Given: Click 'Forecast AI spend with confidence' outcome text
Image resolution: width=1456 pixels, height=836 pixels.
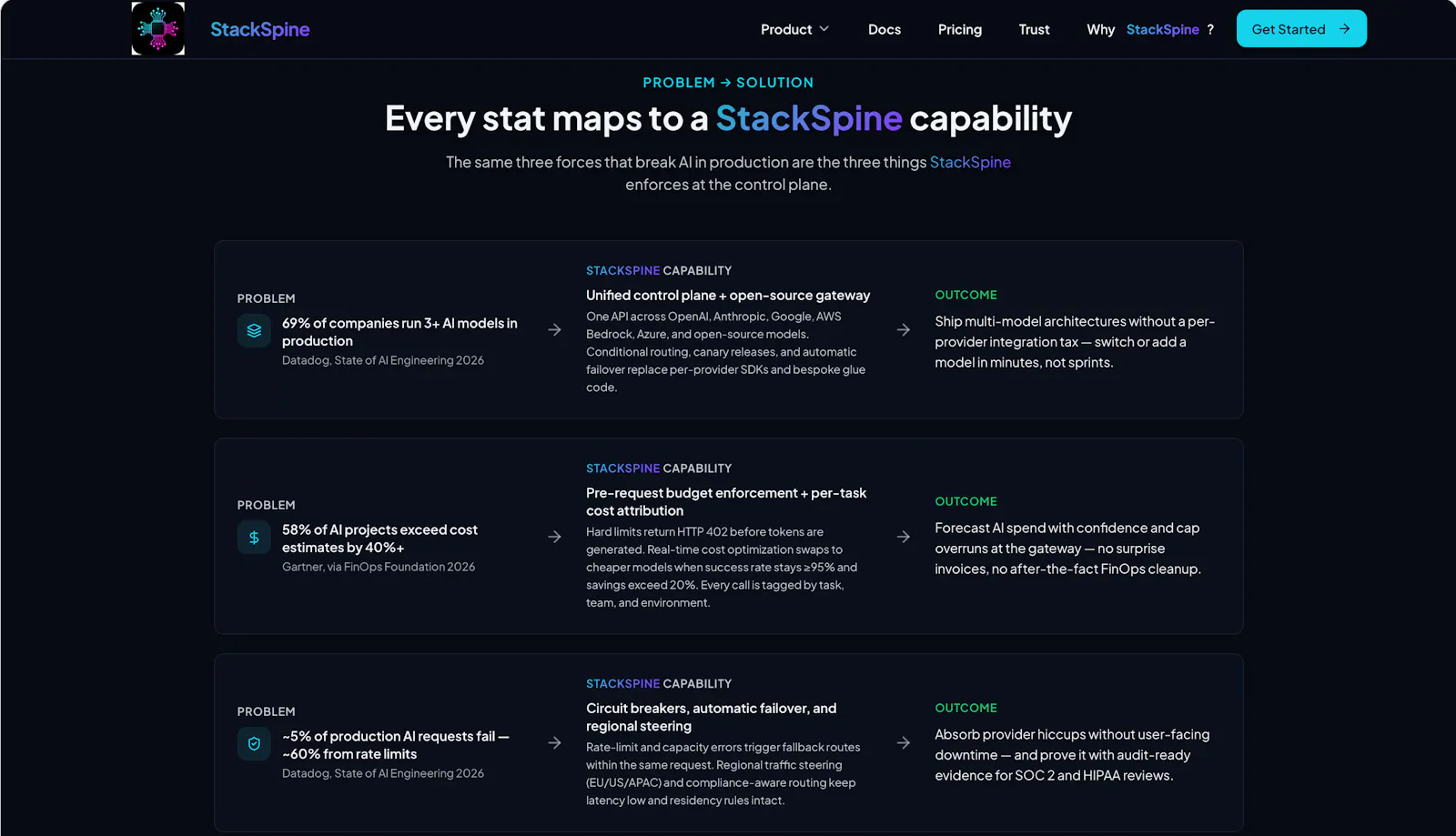Looking at the screenshot, I should (x=1067, y=549).
